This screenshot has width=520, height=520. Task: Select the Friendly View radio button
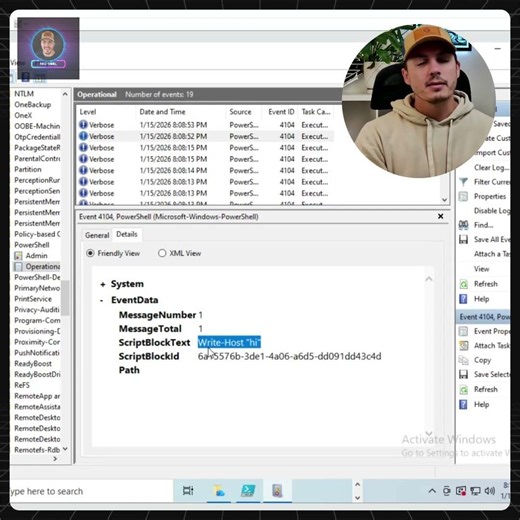90,253
